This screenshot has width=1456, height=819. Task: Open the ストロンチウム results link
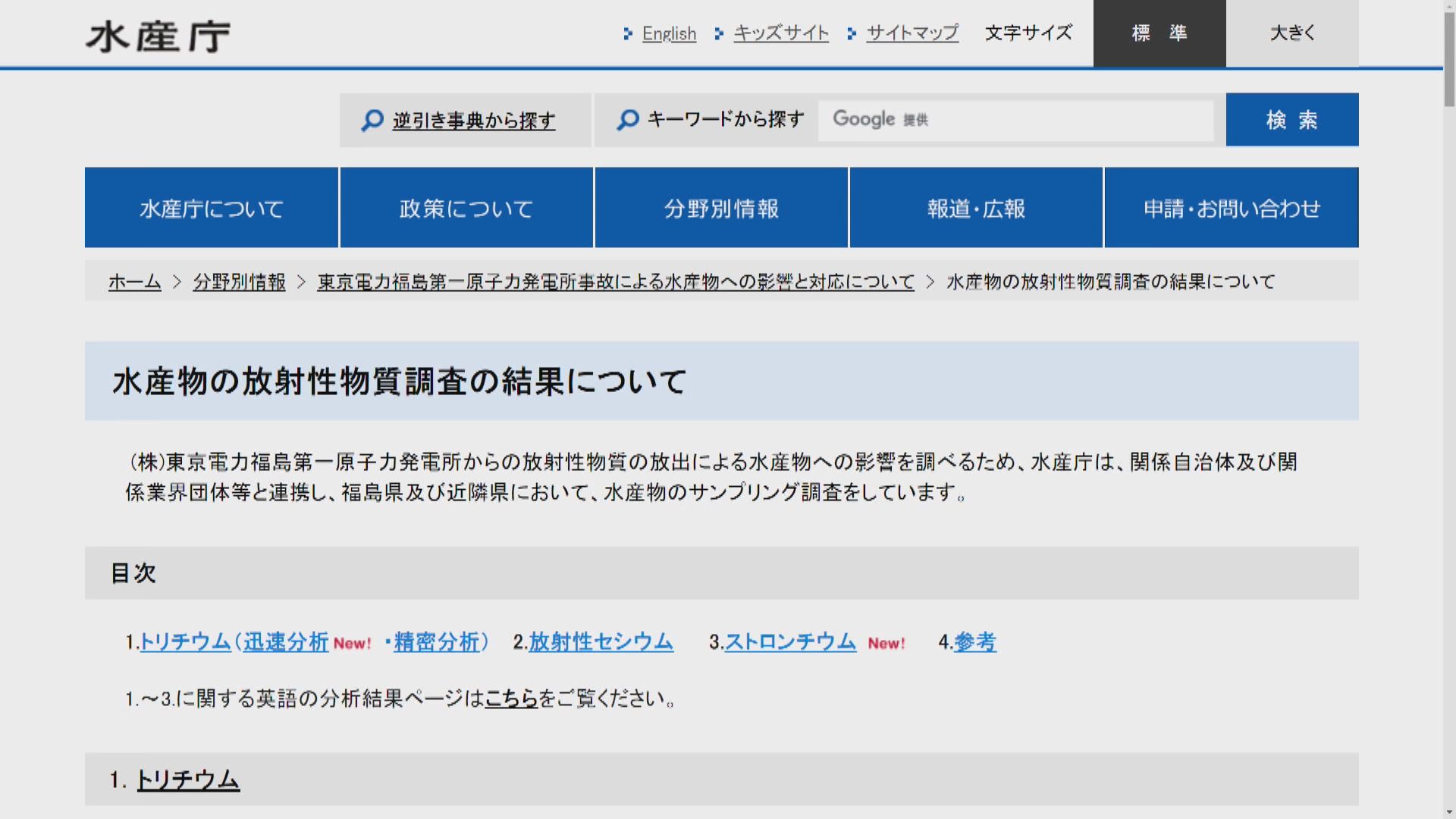point(789,642)
